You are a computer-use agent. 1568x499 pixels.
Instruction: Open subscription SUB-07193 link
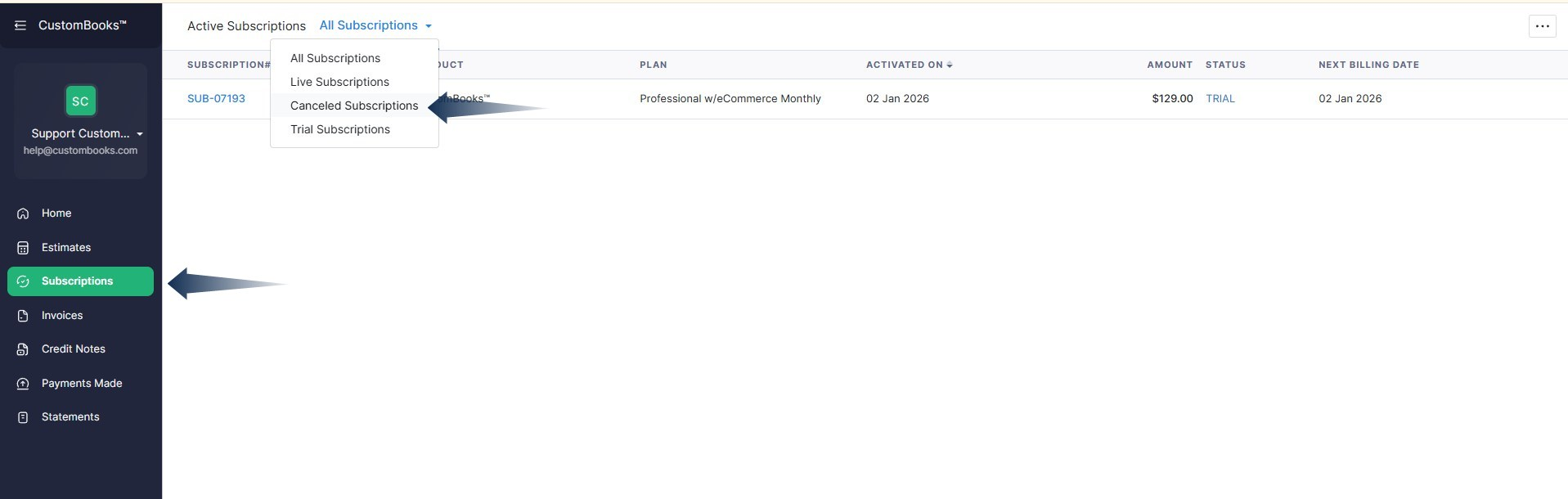pos(216,98)
